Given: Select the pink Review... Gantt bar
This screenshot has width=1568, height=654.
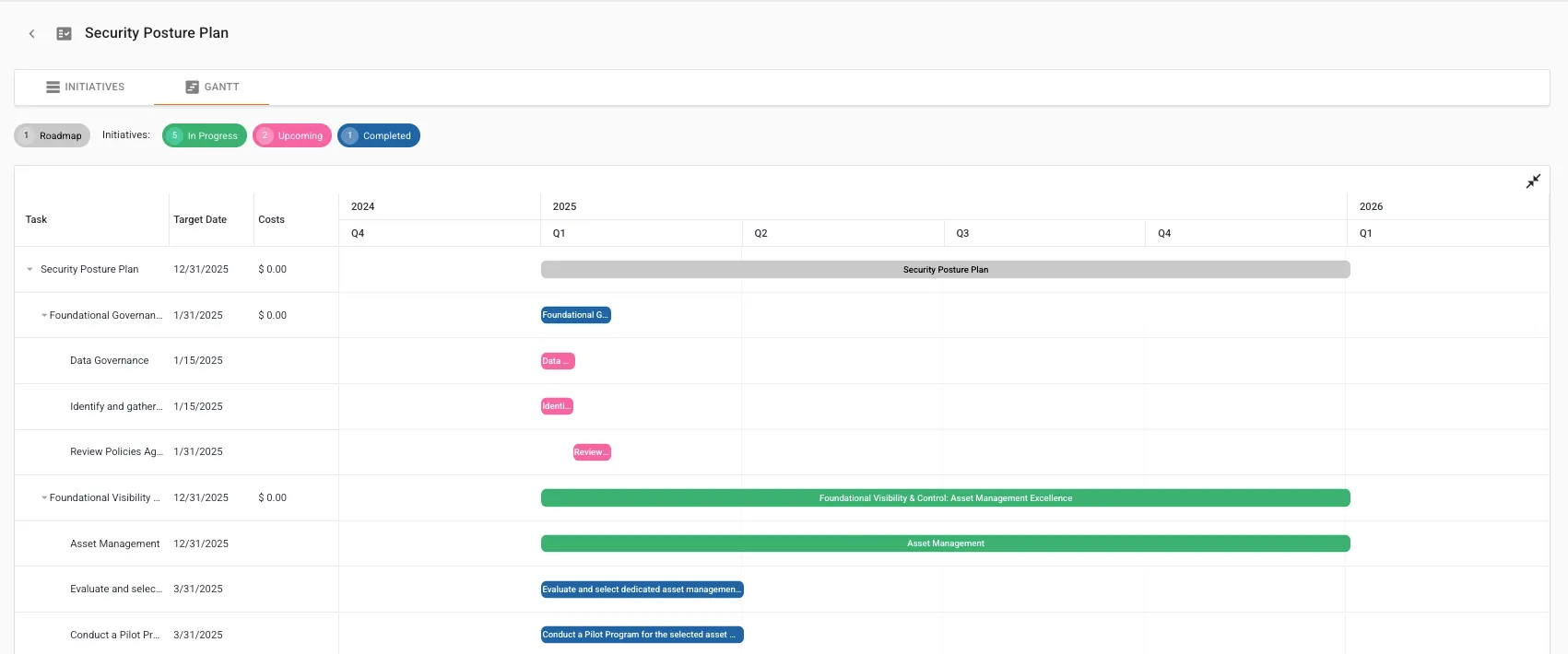Looking at the screenshot, I should [592, 452].
